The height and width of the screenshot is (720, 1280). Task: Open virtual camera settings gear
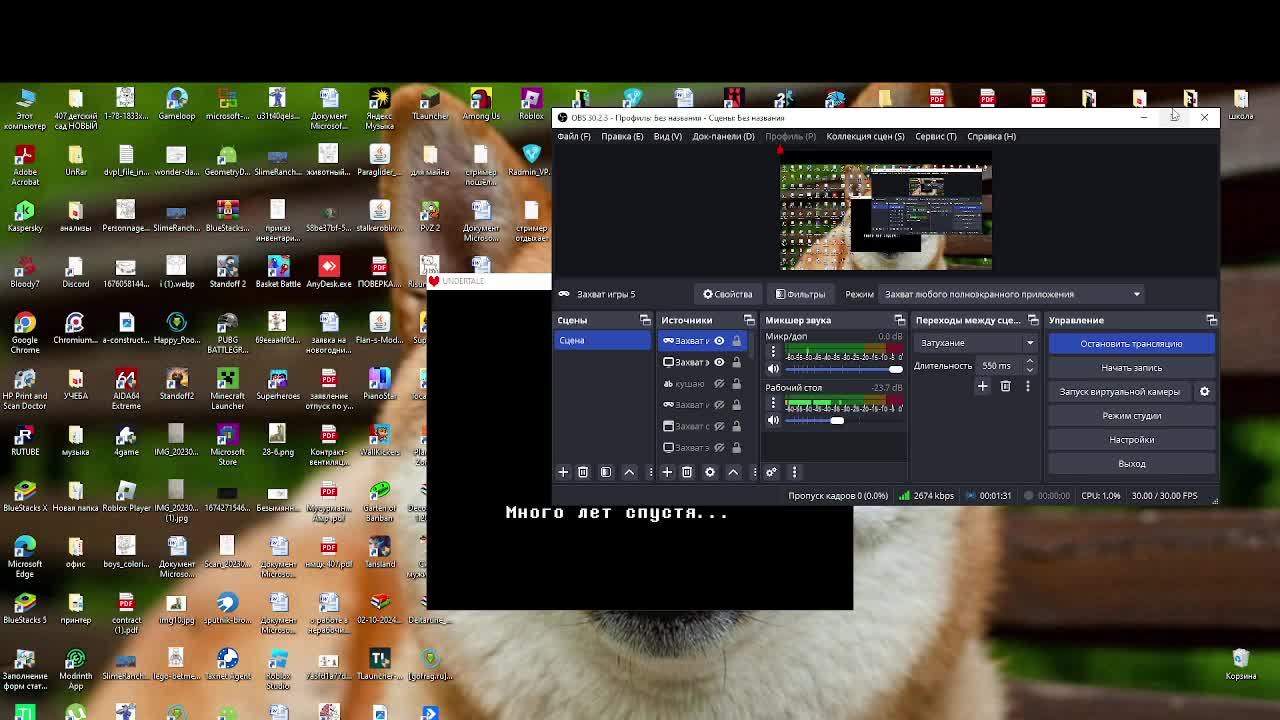point(1204,392)
